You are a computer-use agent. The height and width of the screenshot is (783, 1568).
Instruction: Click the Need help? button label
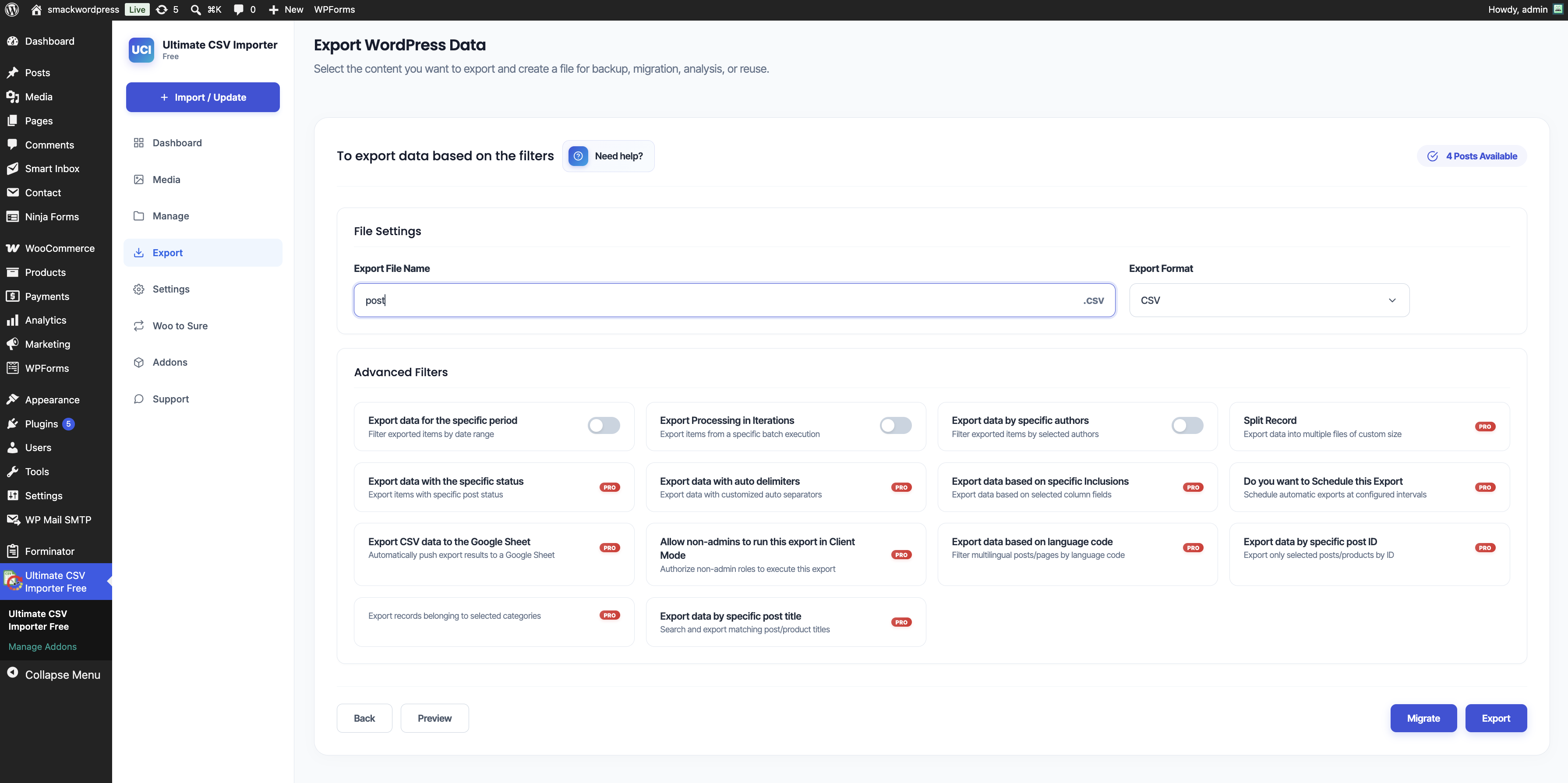click(618, 156)
